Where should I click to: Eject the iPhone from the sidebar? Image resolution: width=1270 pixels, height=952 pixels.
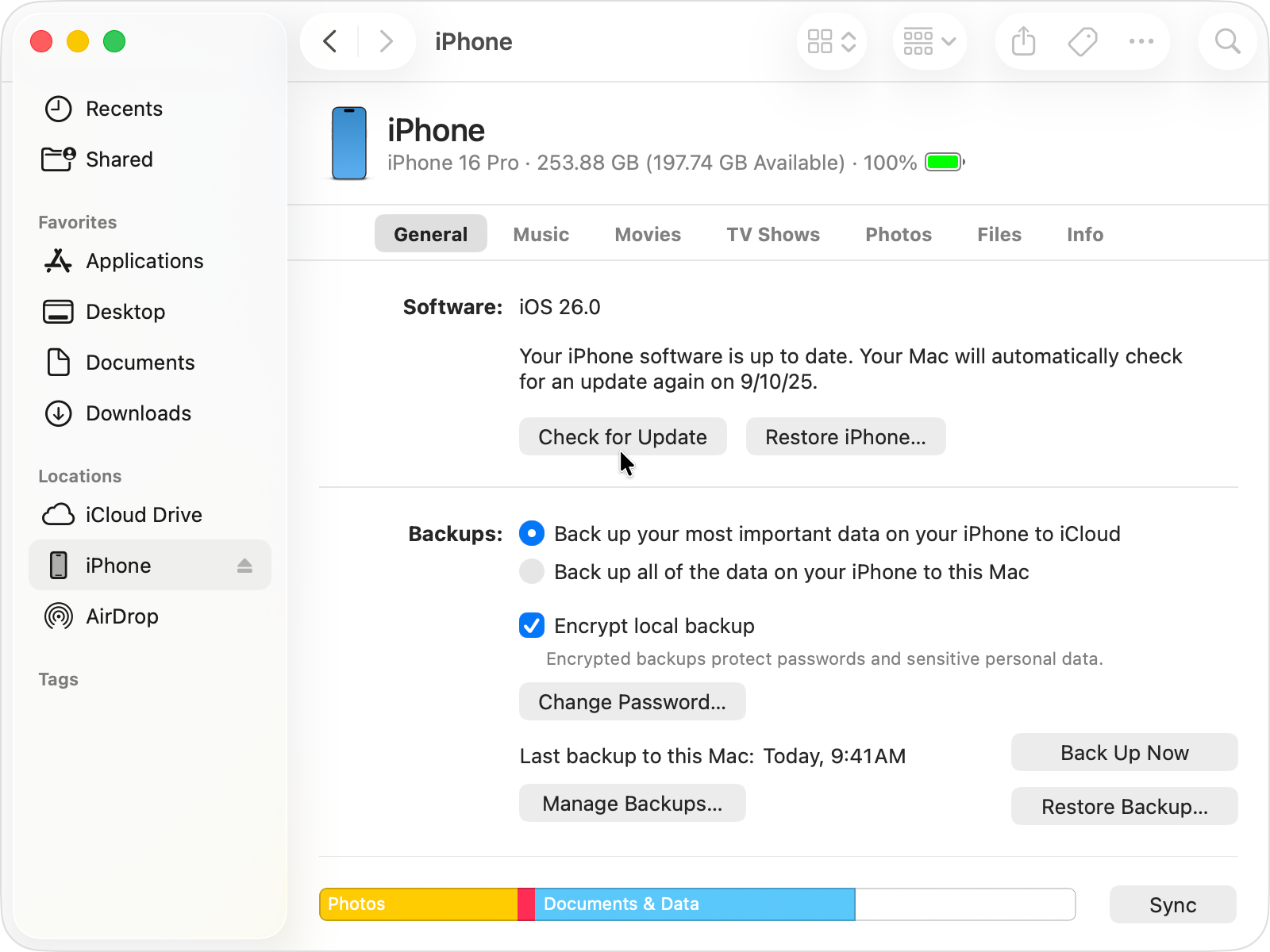click(x=245, y=565)
